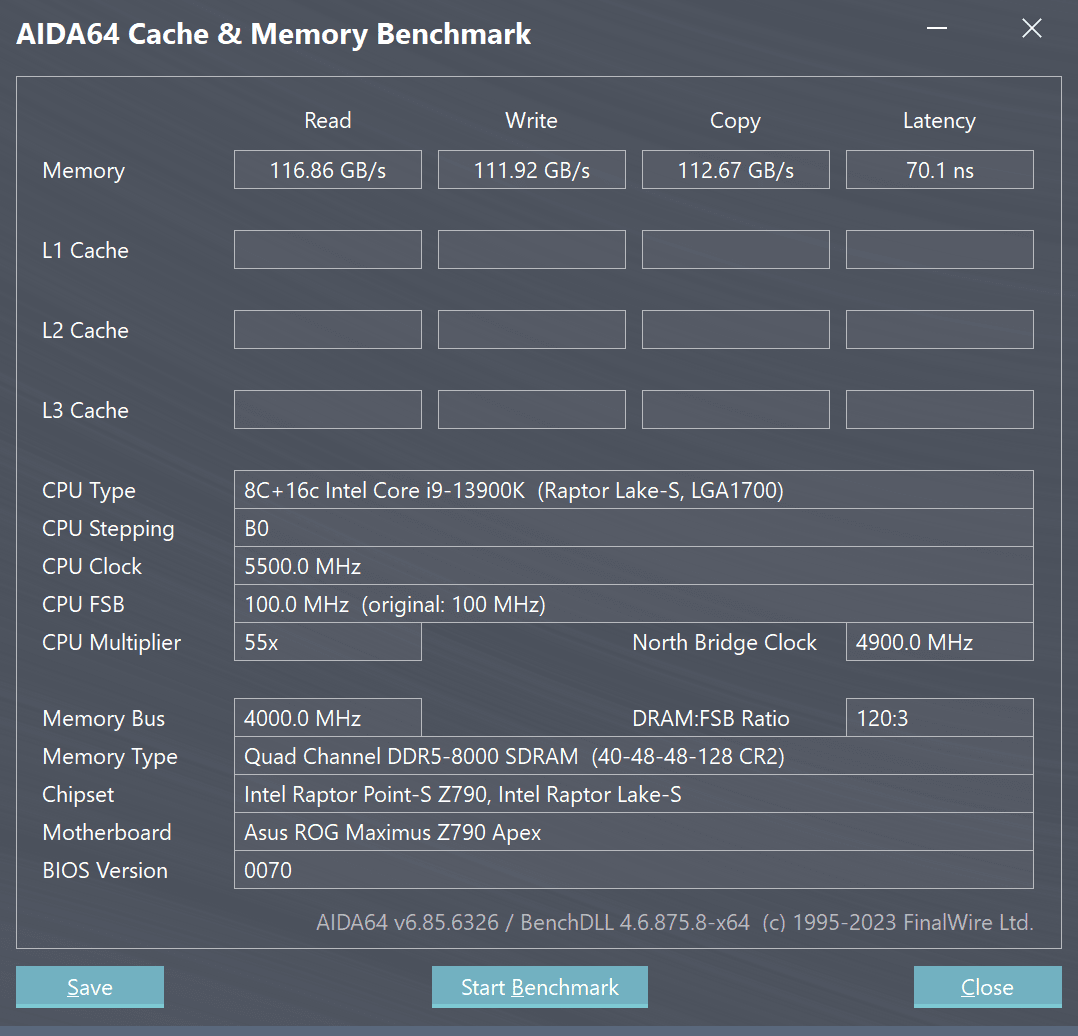Click the Motherboard label
This screenshot has width=1078, height=1036.
coord(107,833)
